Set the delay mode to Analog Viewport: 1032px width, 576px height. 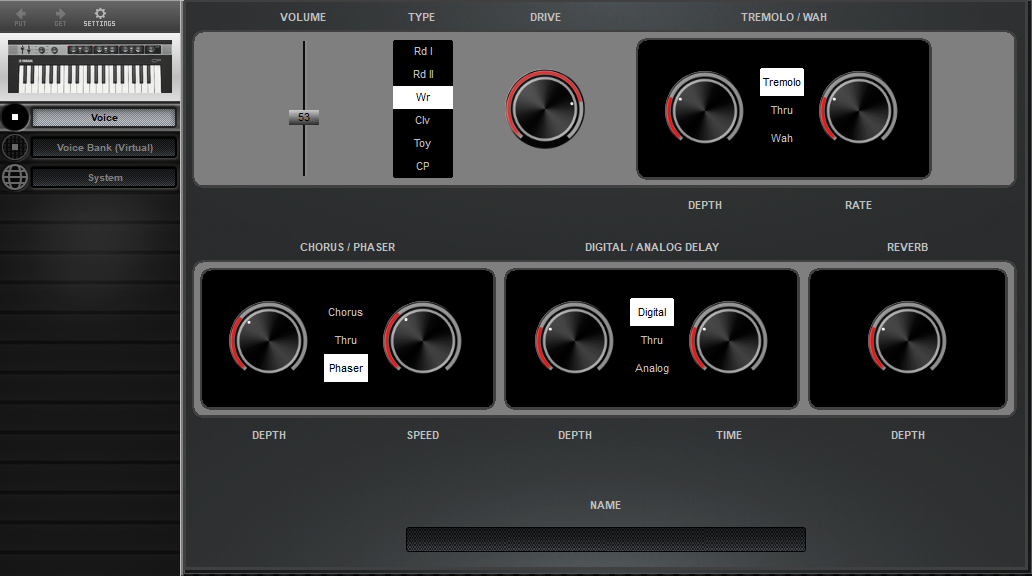651,368
